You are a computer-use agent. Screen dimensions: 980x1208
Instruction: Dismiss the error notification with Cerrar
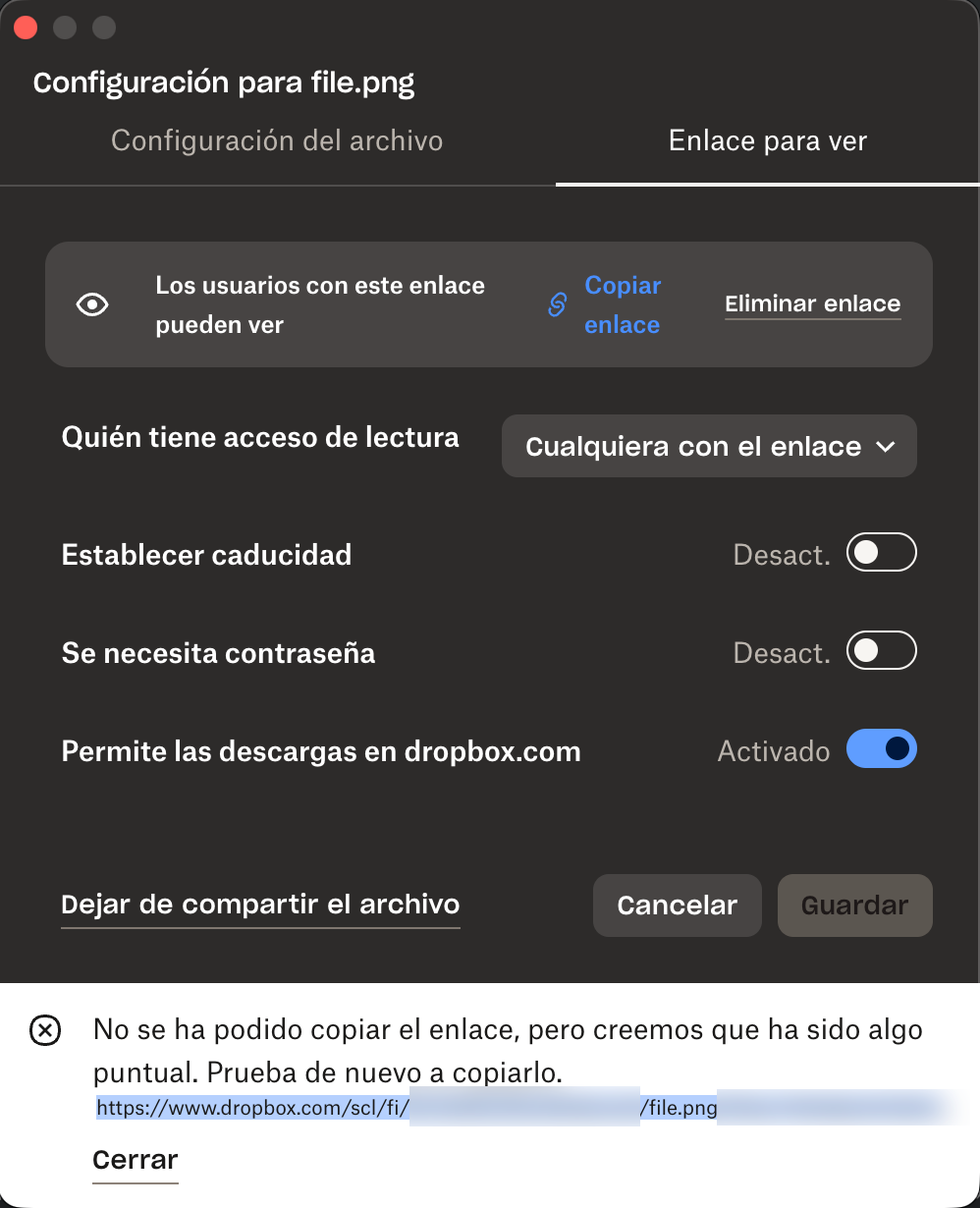point(135,1160)
